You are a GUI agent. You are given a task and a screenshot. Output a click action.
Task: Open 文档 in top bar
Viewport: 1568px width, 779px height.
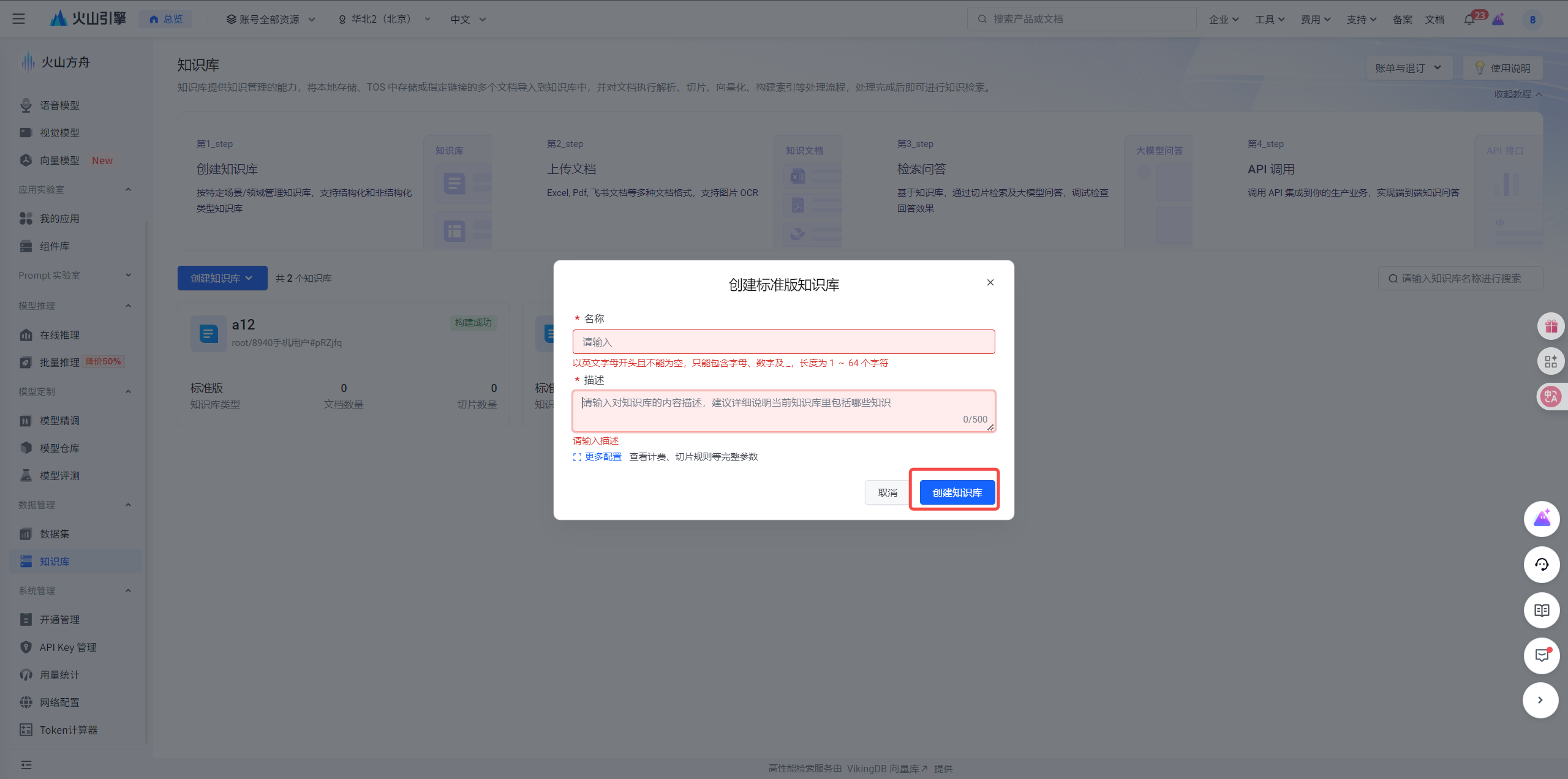pos(1434,20)
